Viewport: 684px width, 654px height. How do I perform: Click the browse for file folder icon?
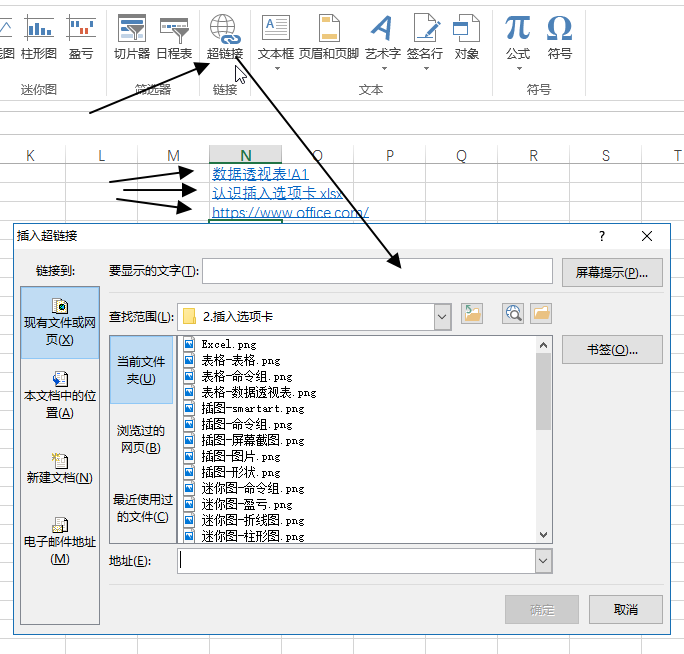coord(541,315)
